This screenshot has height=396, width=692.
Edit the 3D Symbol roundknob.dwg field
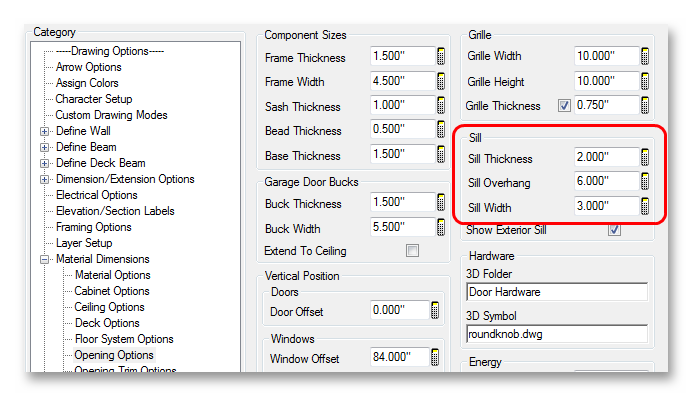(557, 334)
